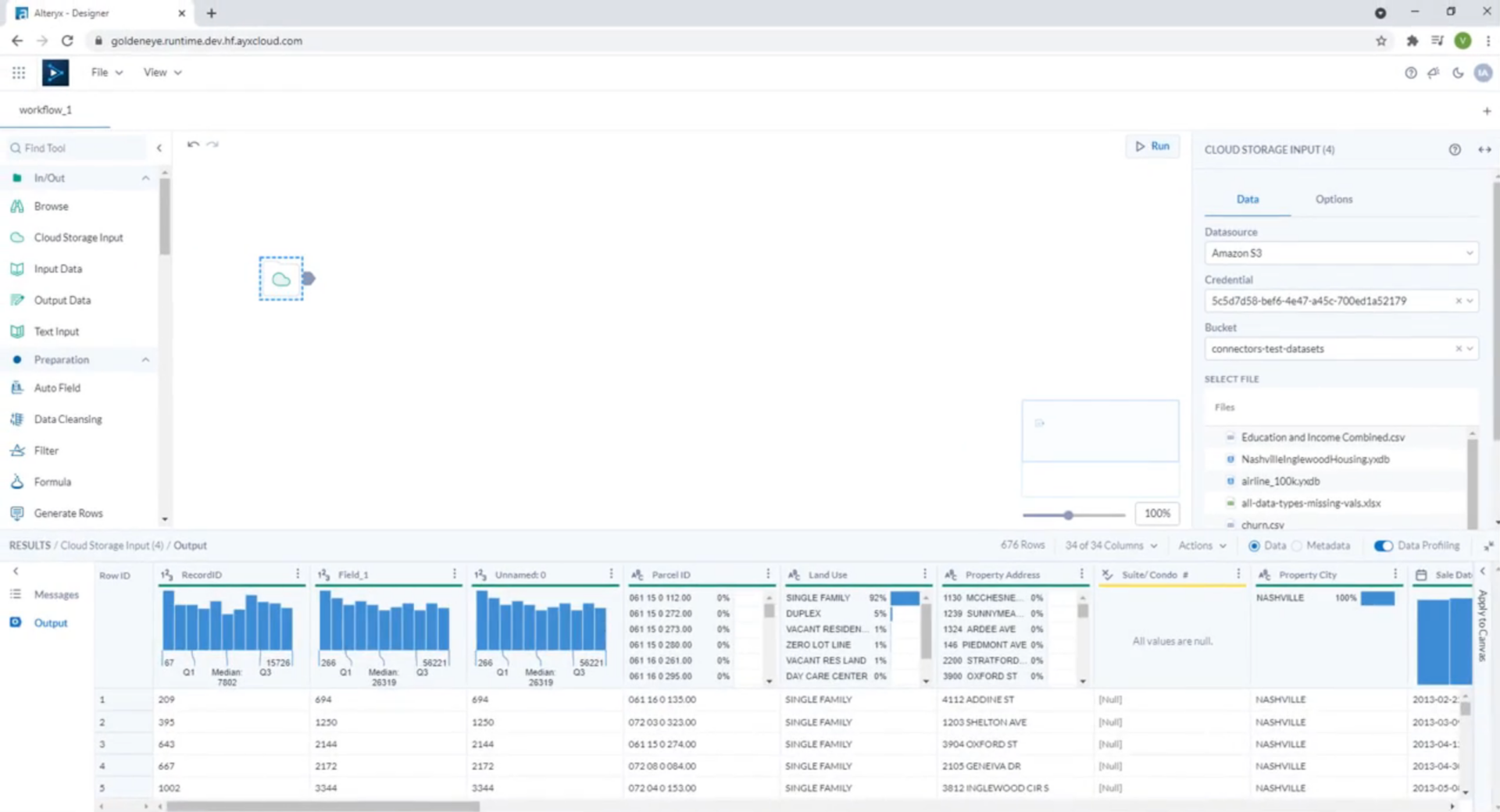The image size is (1500, 812).
Task: Click the canvas zoom slider handle
Action: coord(1068,515)
